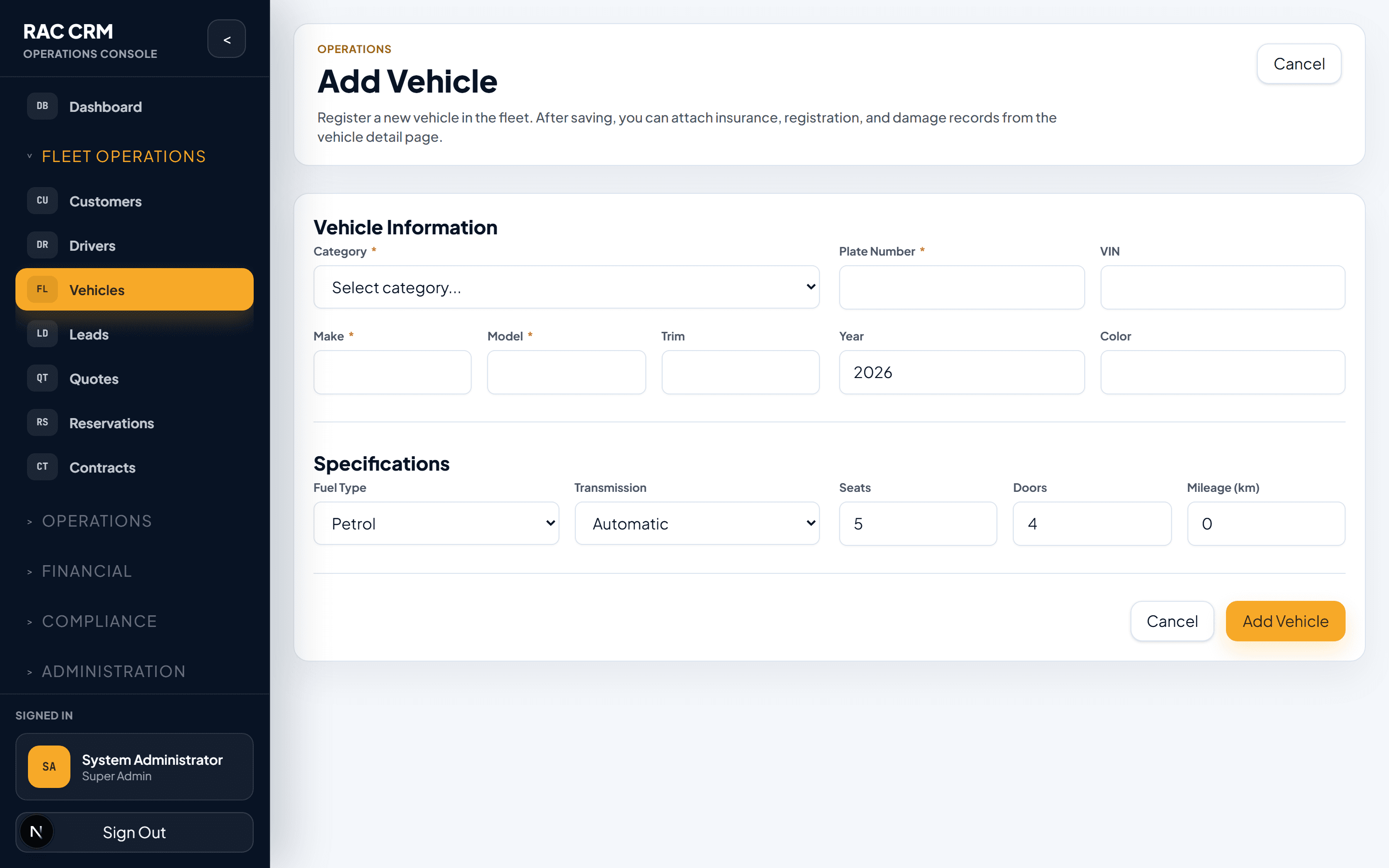1389x868 pixels.
Task: Click the DR badge beside Drivers
Action: [x=42, y=245]
